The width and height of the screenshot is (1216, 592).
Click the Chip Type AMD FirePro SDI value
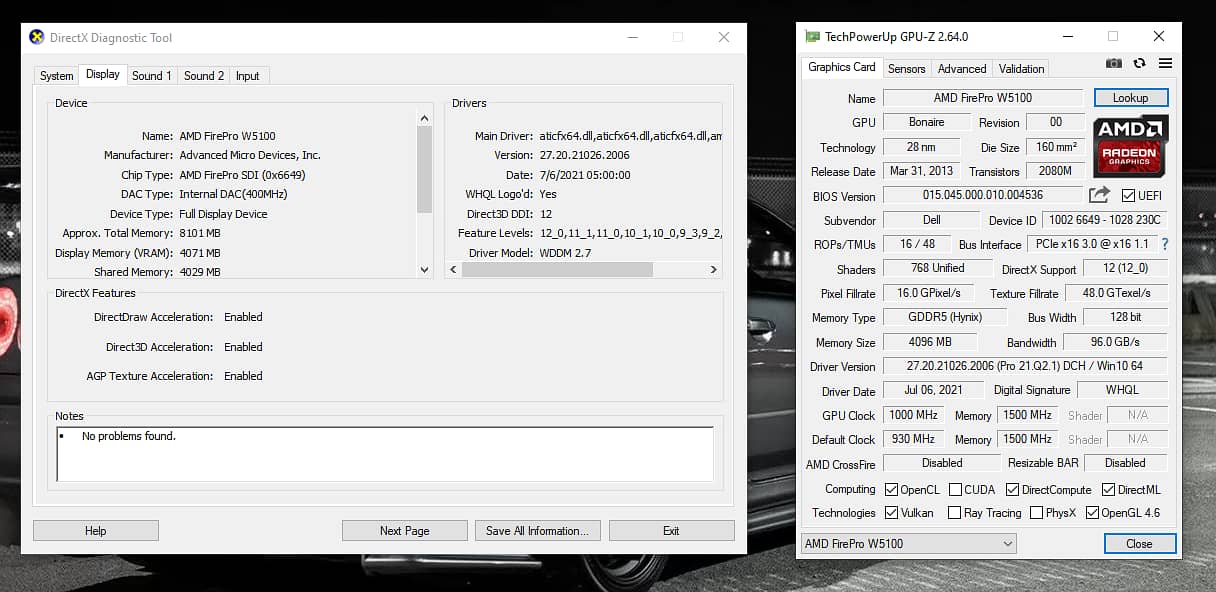click(x=242, y=175)
